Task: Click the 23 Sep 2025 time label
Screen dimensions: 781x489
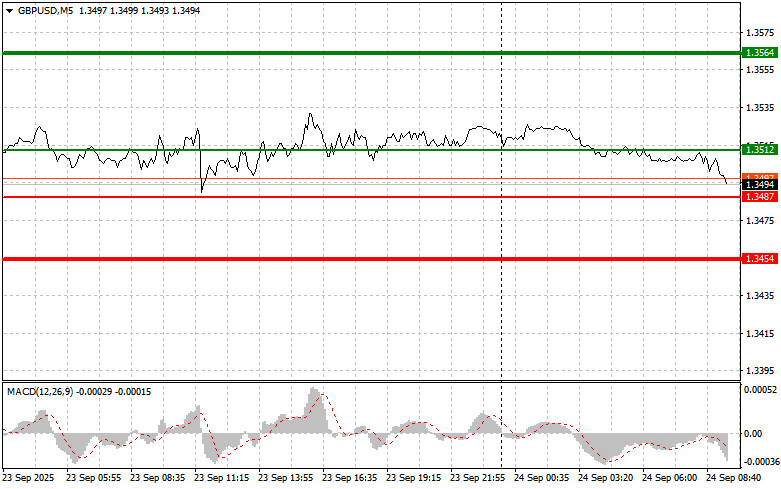Action: tap(28, 478)
